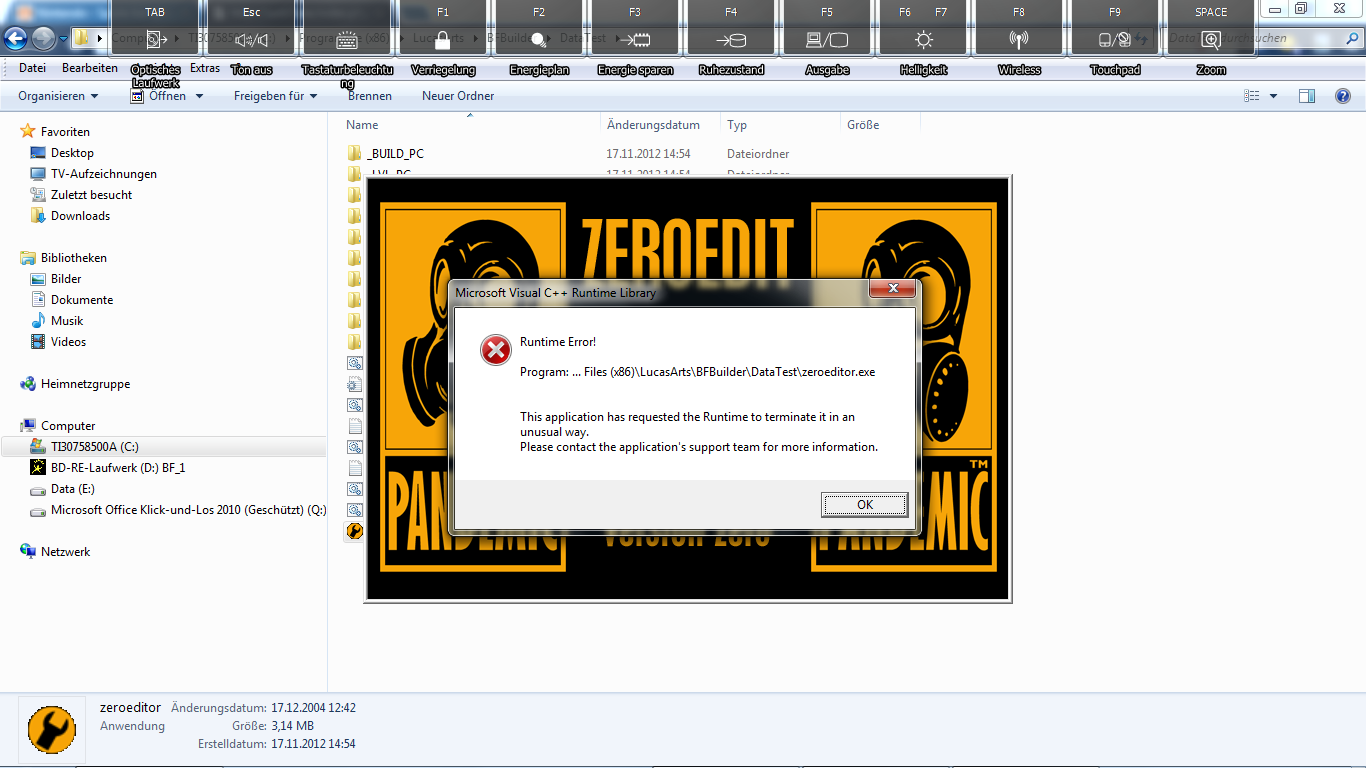Open the Datei menu
This screenshot has width=1366, height=768.
click(x=32, y=68)
